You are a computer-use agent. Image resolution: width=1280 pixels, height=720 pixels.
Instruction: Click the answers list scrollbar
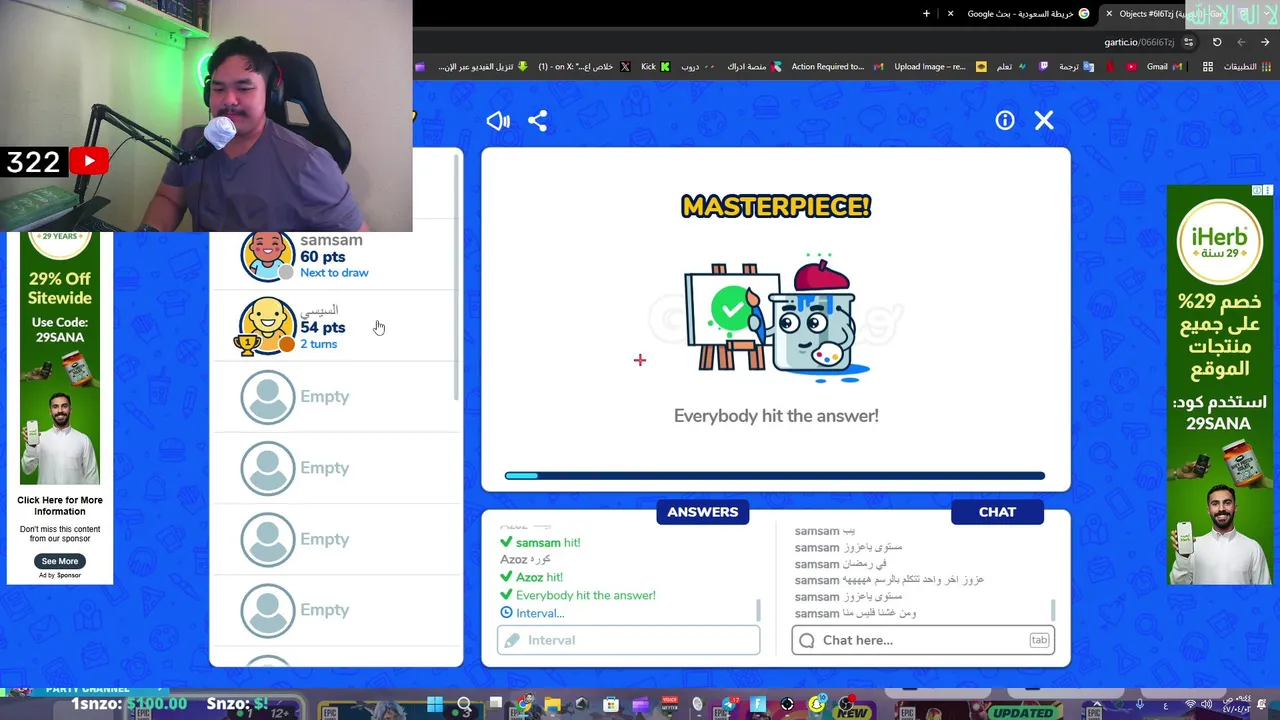[x=758, y=610]
